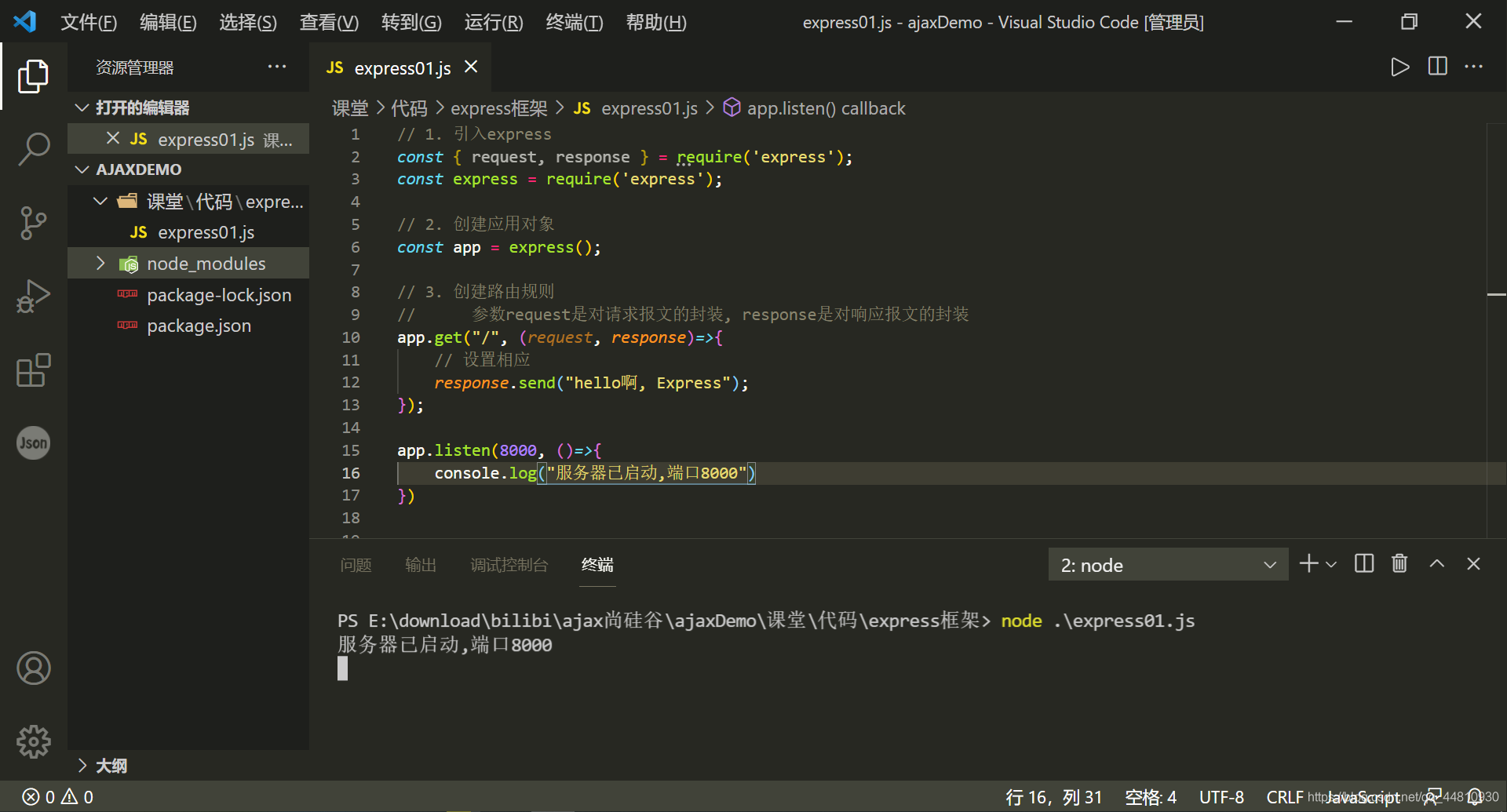Image resolution: width=1507 pixels, height=812 pixels.
Task: Click the line and column indicator 行 16
Action: tap(1053, 797)
